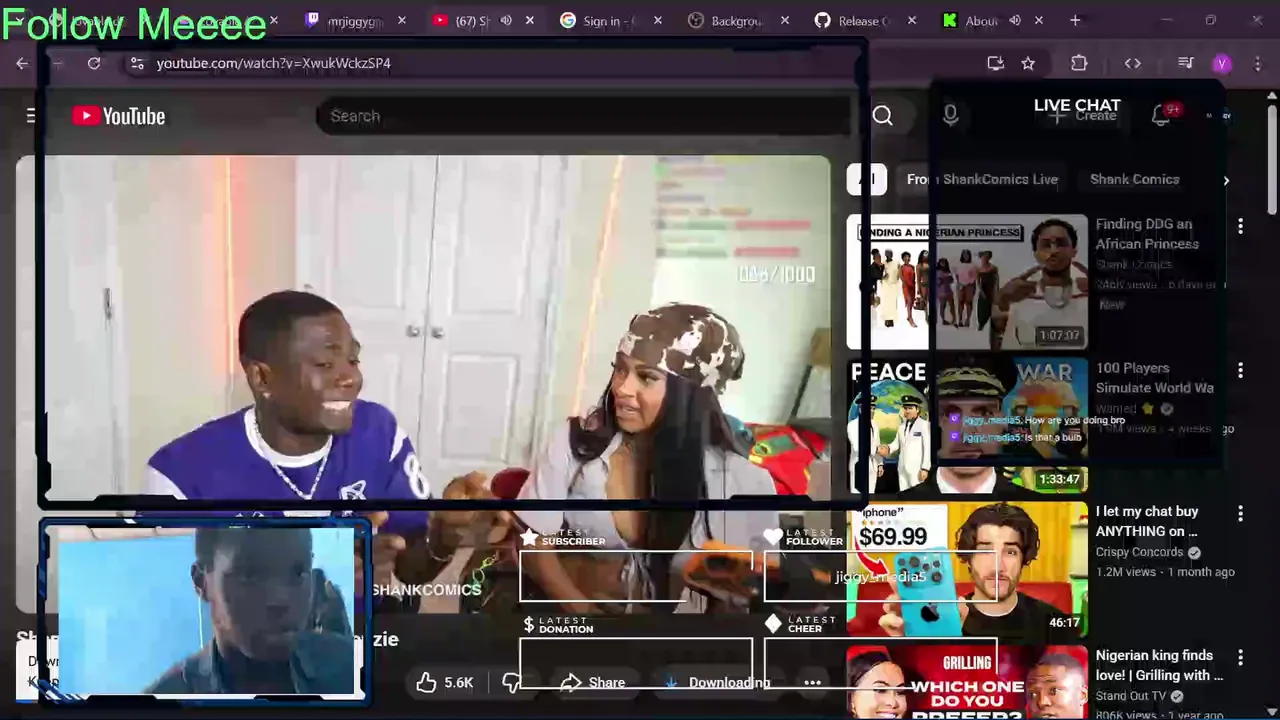Screen dimensions: 1280x720
Task: Open the Grilling video thumbnail
Action: [967, 683]
